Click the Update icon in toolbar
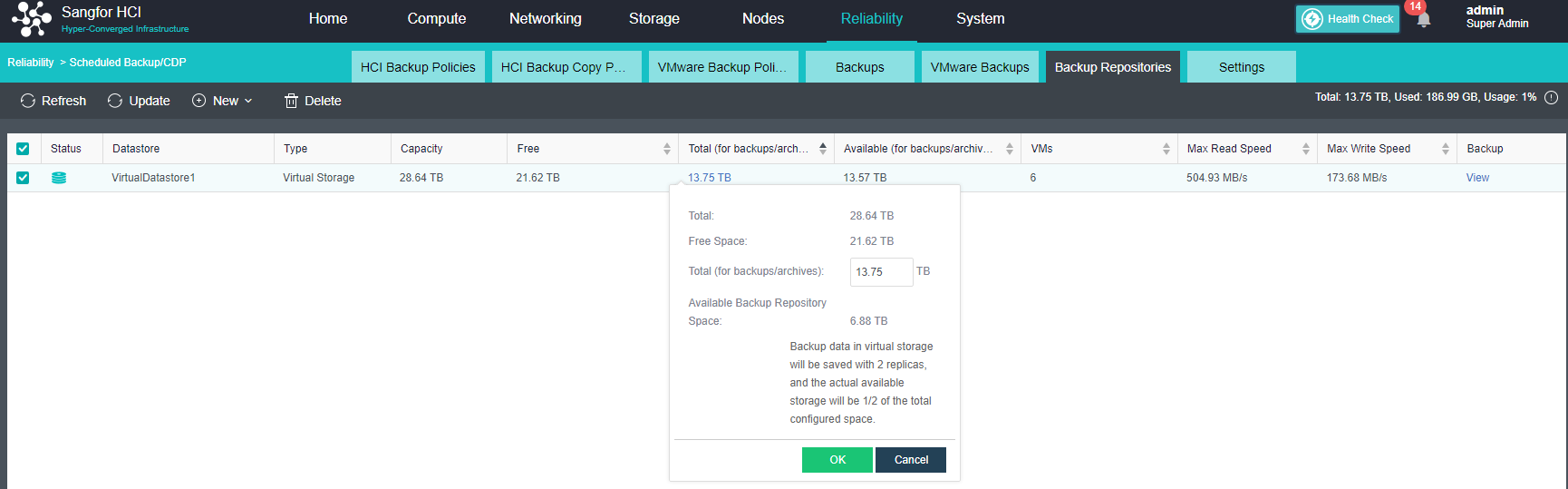The image size is (1568, 489). (115, 101)
